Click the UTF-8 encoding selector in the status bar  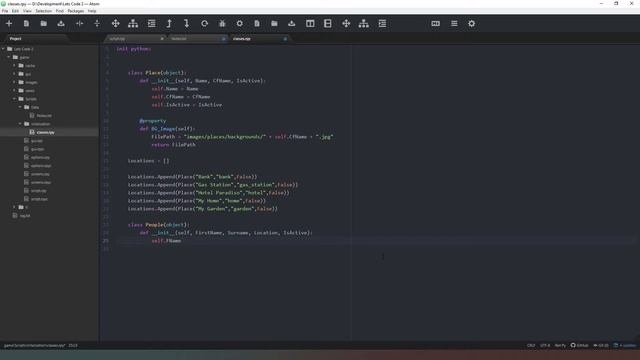(545, 345)
